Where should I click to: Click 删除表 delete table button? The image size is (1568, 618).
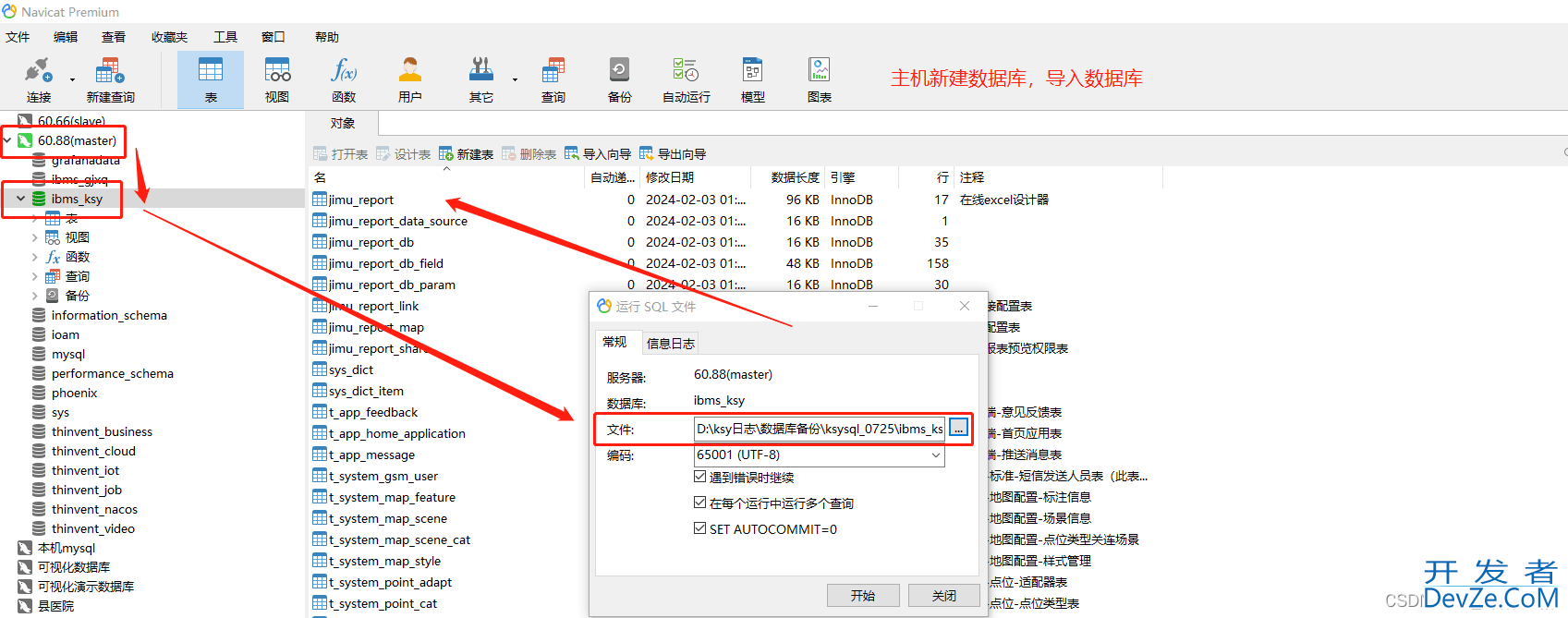529,154
